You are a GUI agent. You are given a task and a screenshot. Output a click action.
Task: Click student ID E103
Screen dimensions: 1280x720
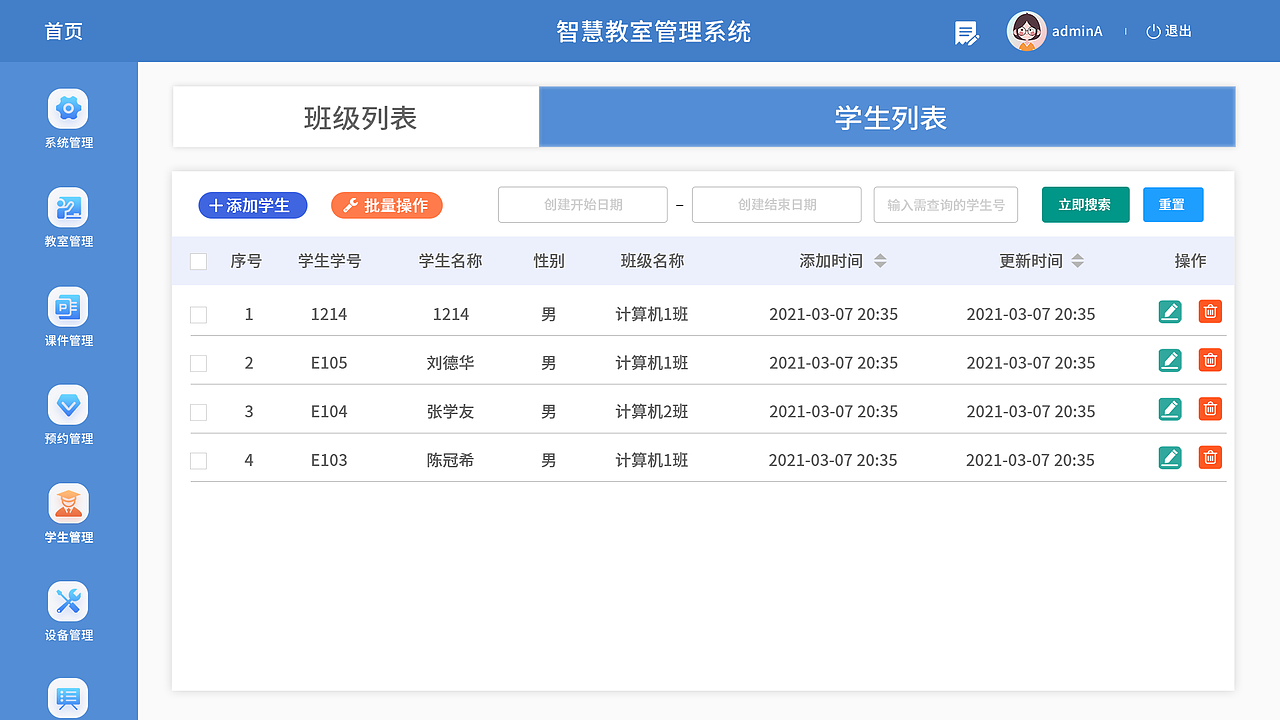[x=329, y=460]
